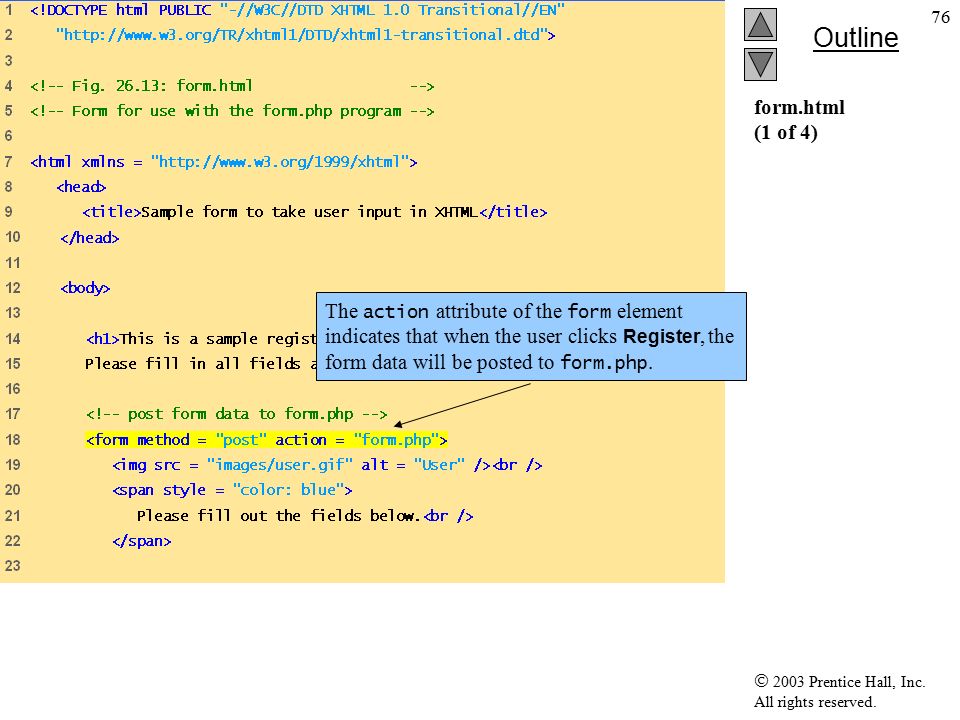Click the '(1 of 4)' page indicator text
960x720 pixels.
click(x=786, y=132)
